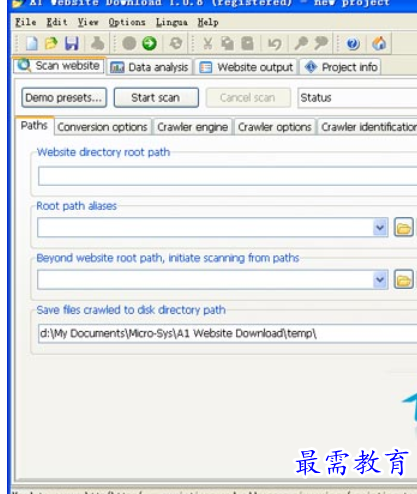Click the Status field
This screenshot has height=494, width=417.
tap(357, 98)
